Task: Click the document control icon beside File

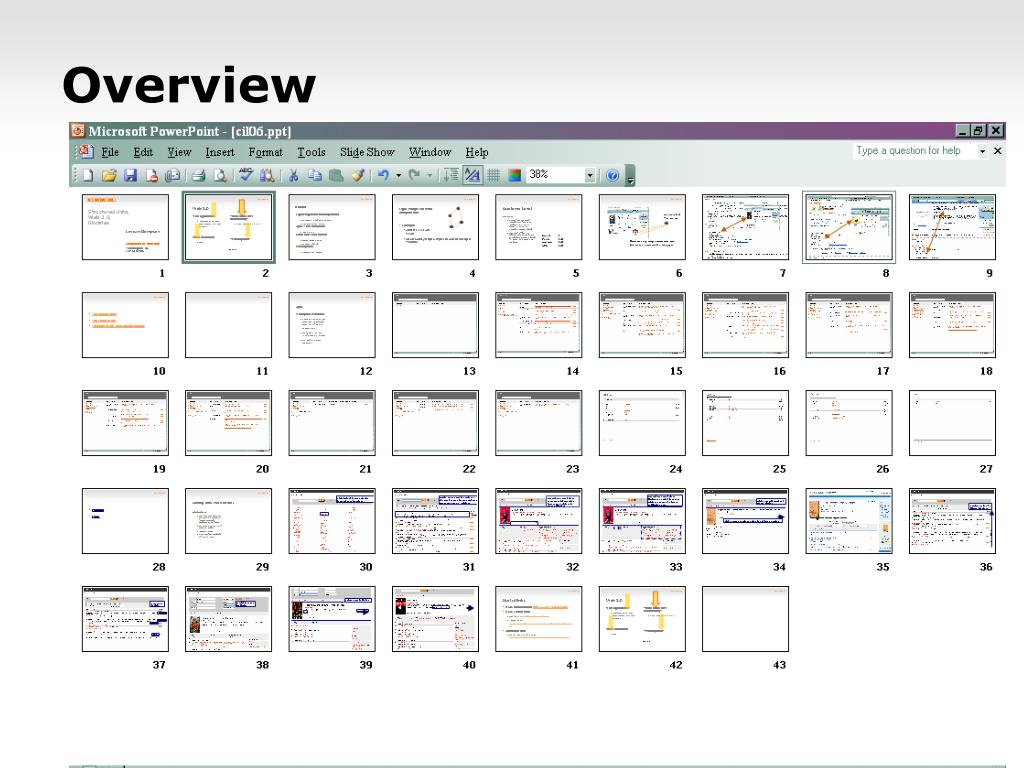Action: (85, 152)
